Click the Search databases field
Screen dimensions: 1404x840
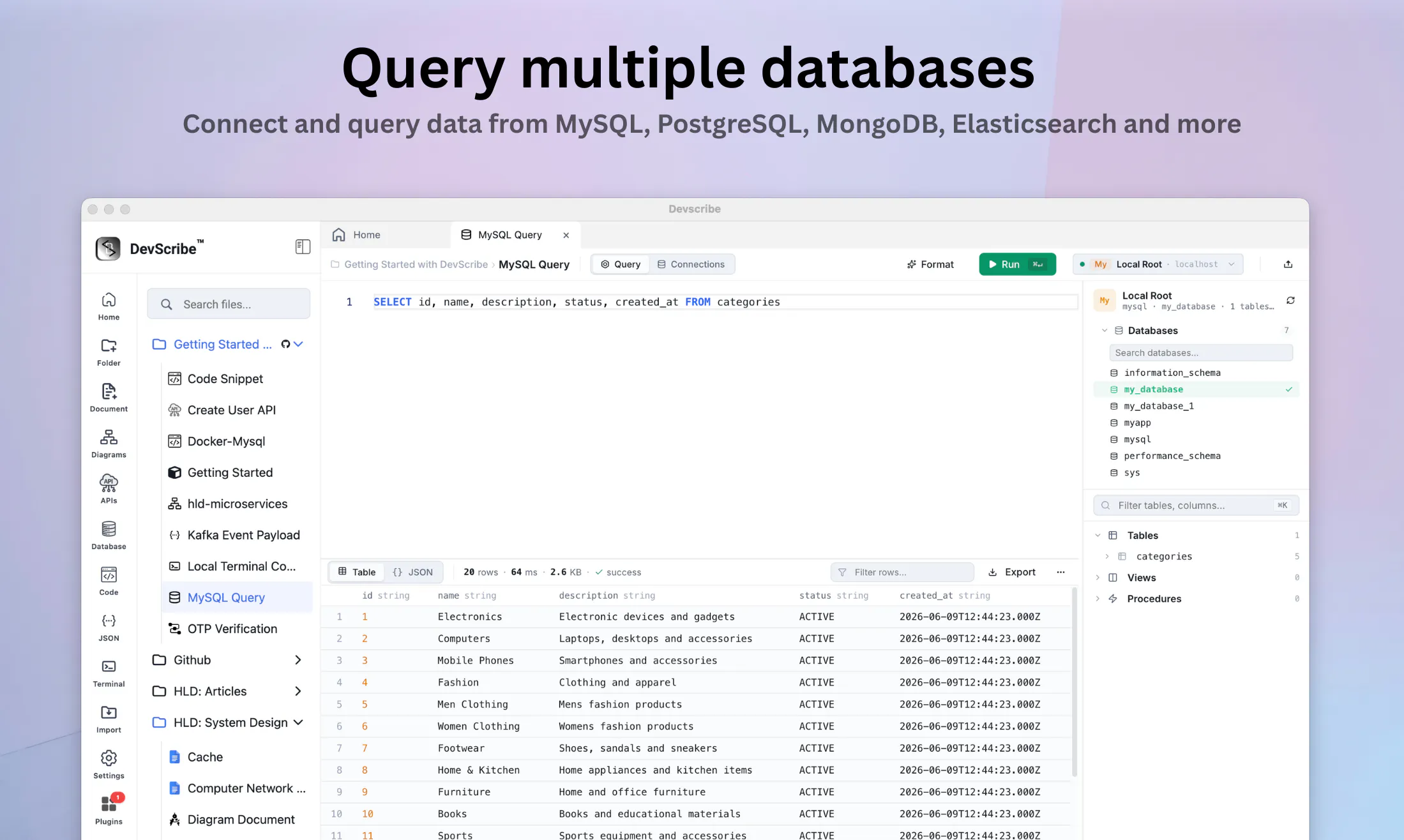click(x=1201, y=353)
